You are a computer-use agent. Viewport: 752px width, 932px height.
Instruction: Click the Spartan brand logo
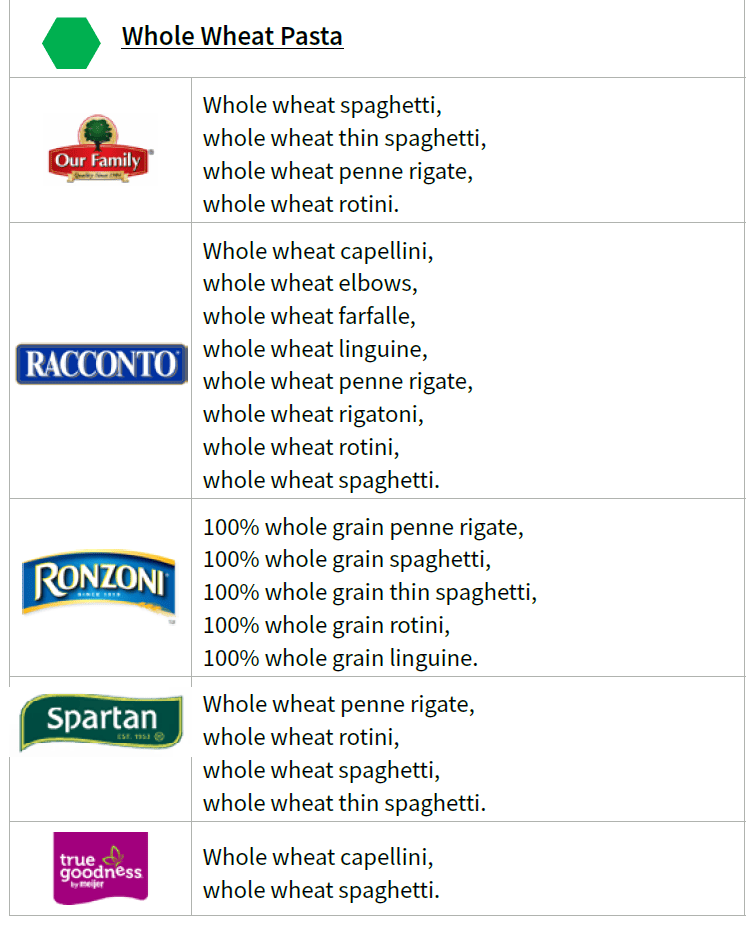click(x=101, y=721)
